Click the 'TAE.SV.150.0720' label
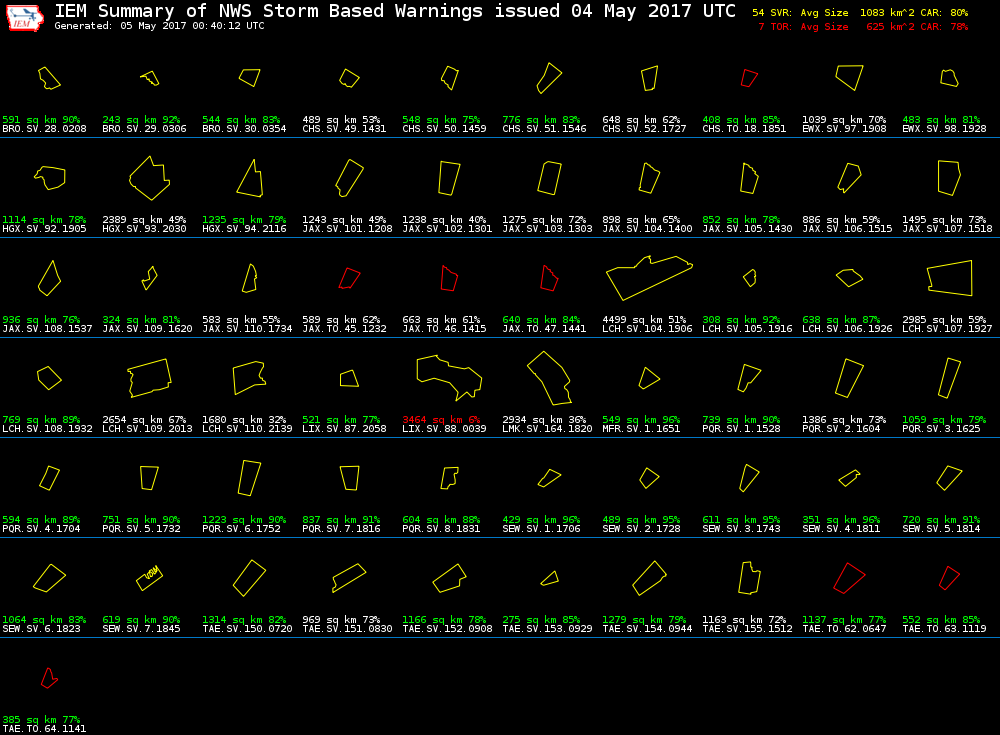The image size is (1000, 735). click(247, 629)
